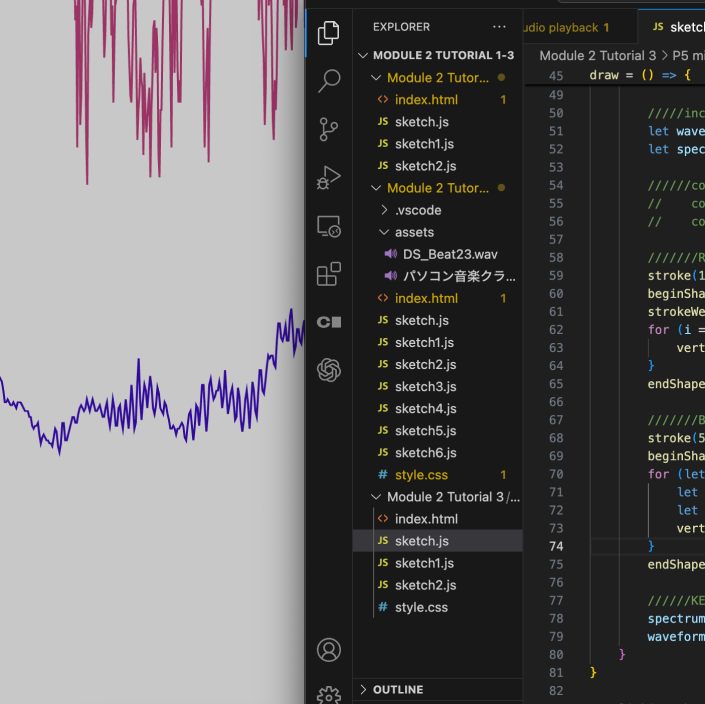Open the ChatGPT activity bar icon

(x=329, y=370)
